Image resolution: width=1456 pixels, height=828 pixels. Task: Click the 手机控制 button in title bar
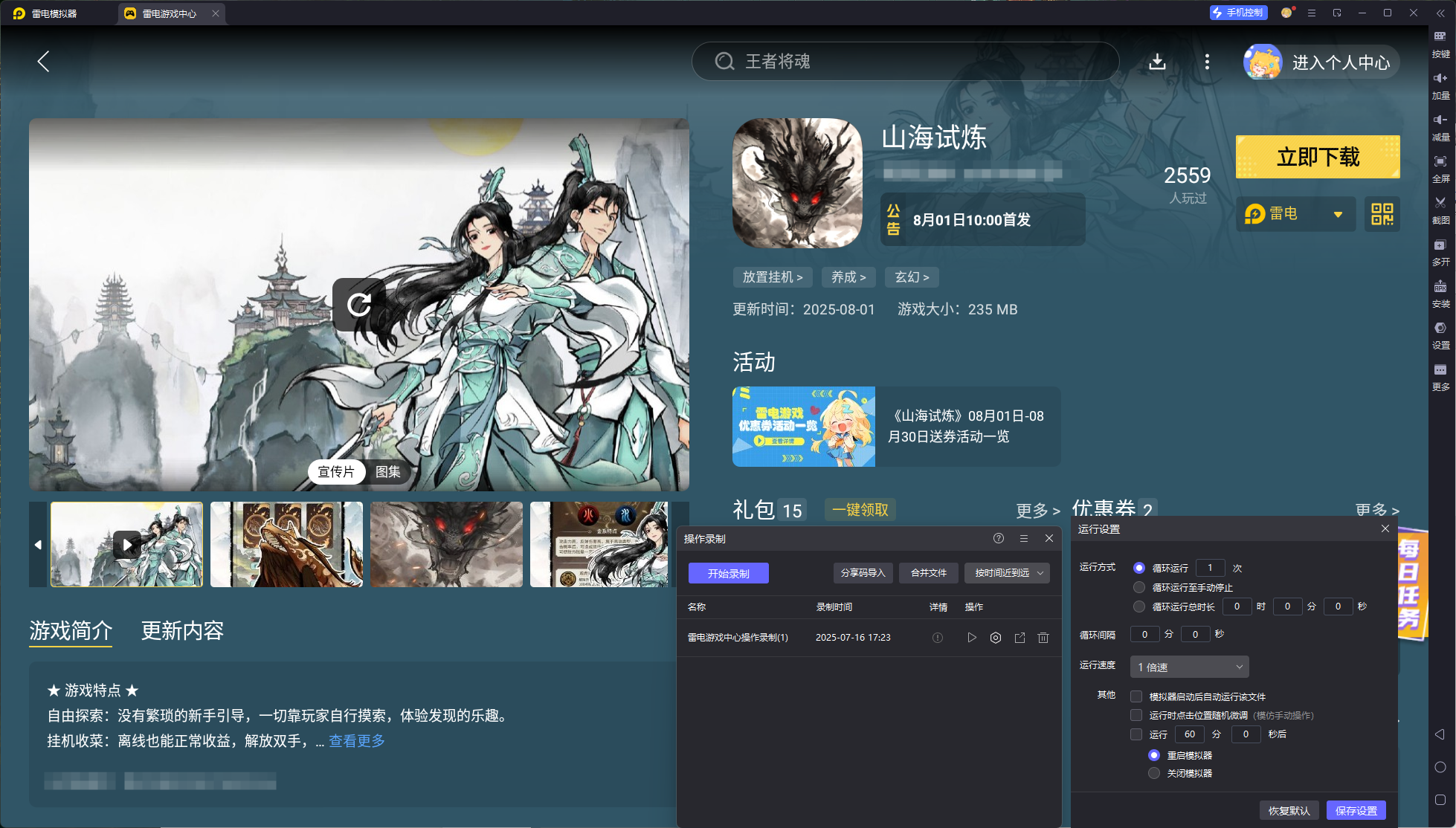click(1238, 13)
